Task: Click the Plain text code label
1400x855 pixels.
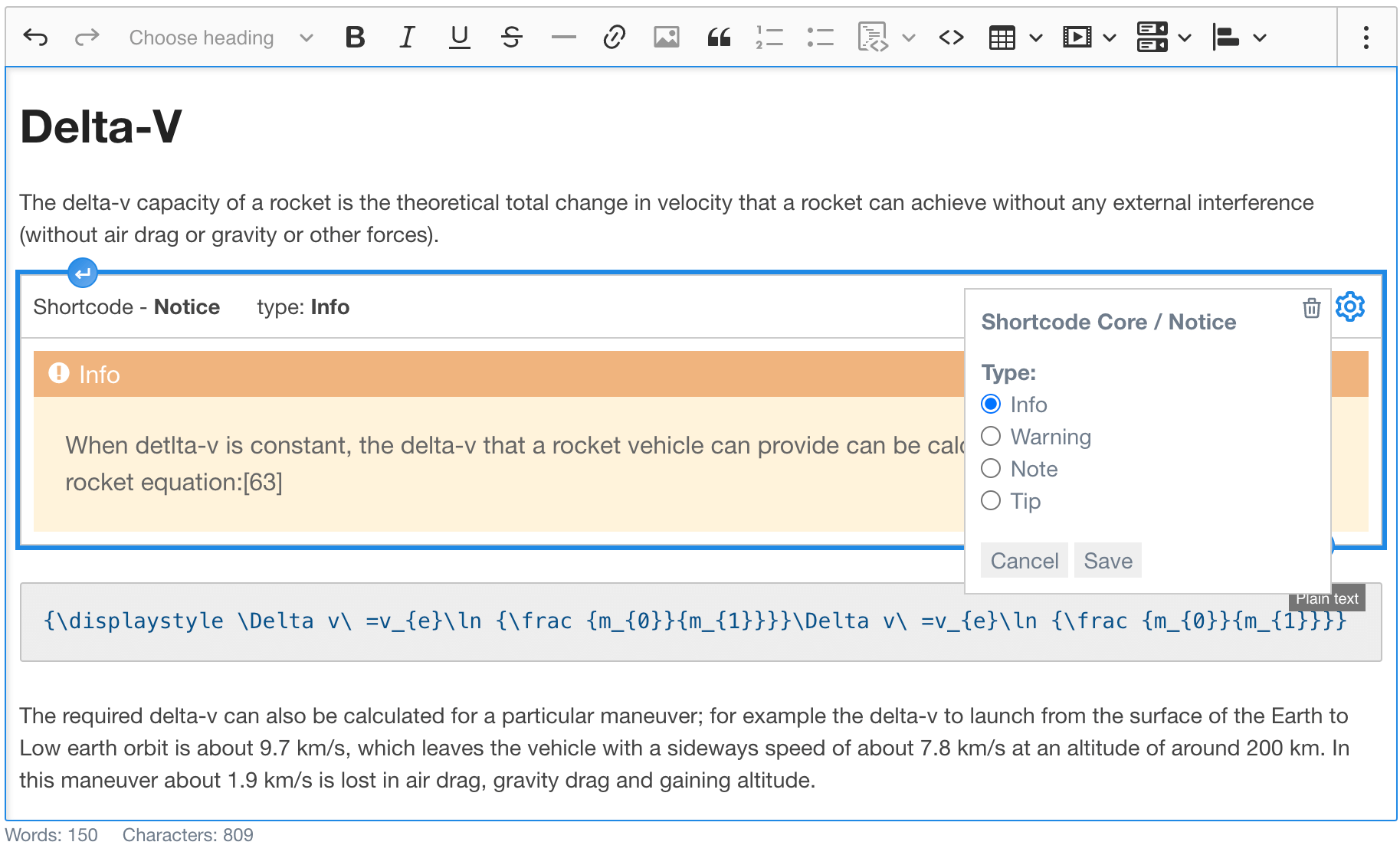Action: click(1327, 599)
